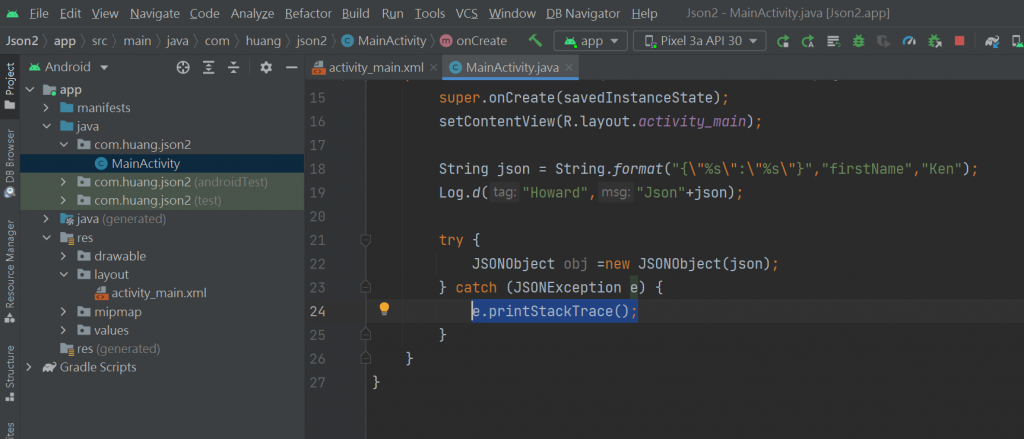Expand the java (generated) folder
The height and width of the screenshot is (439, 1024).
pyautogui.click(x=46, y=219)
